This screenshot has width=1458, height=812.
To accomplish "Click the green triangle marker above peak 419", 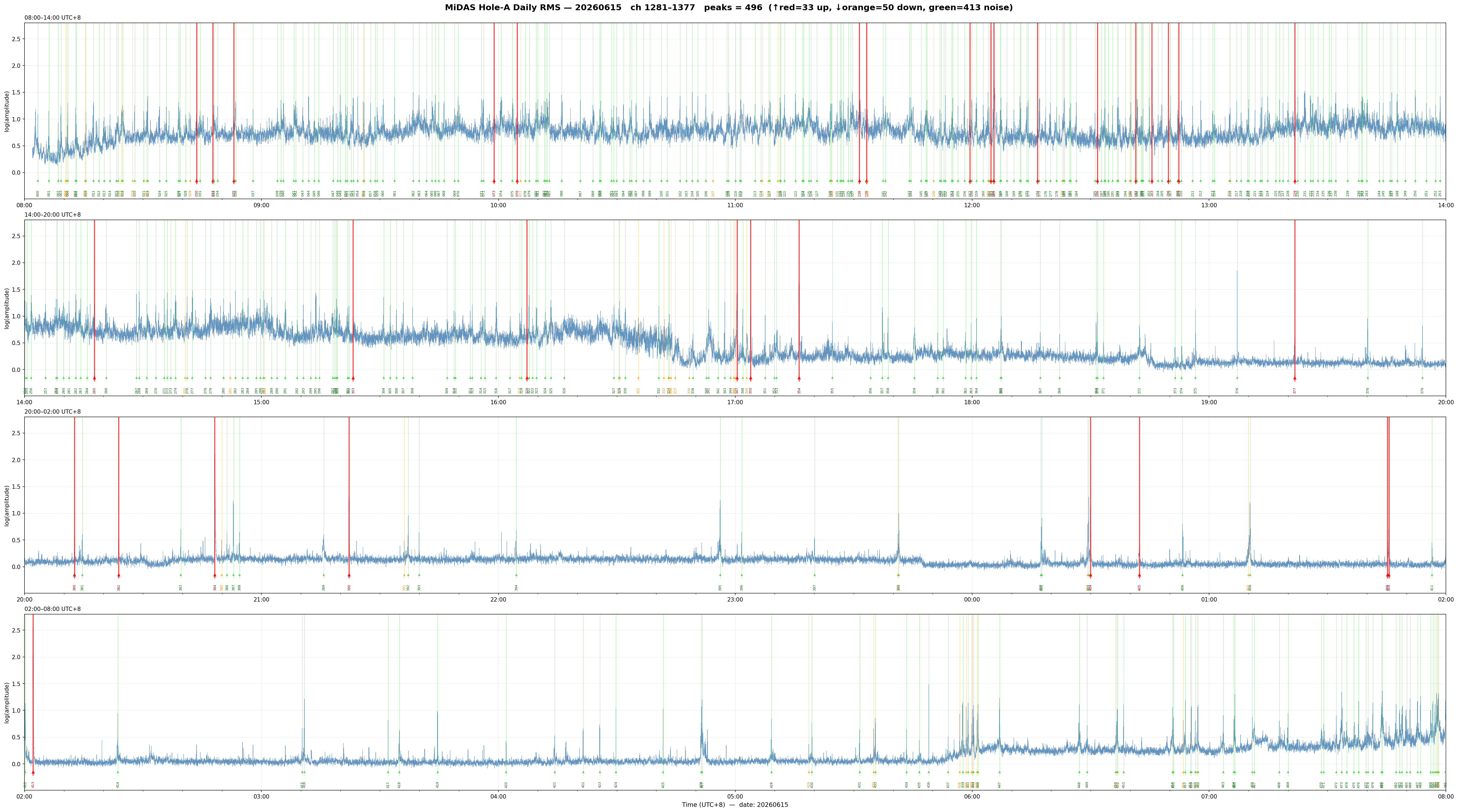I will pyautogui.click(x=438, y=772).
